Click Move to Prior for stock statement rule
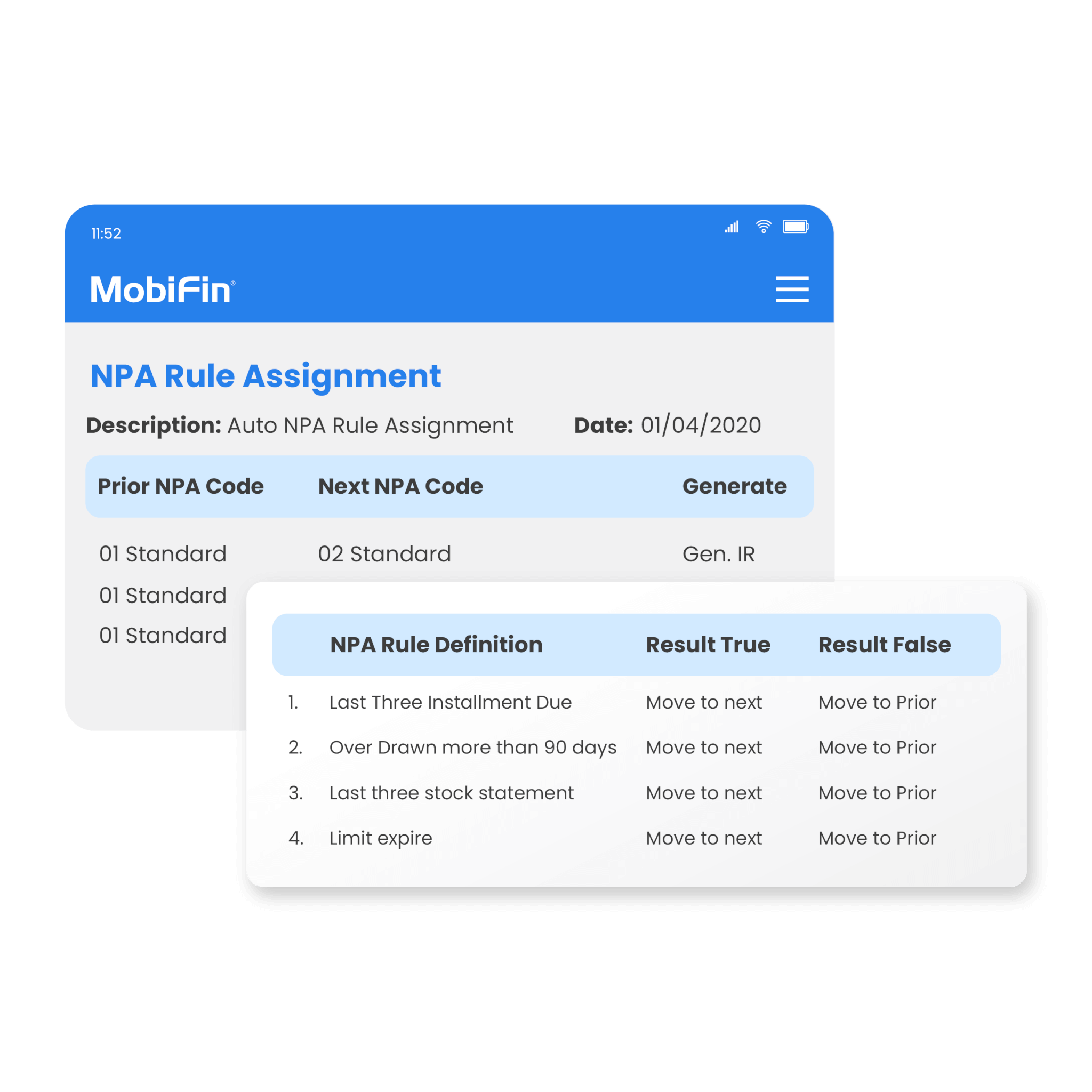Image resolution: width=1092 pixels, height=1092 pixels. pyautogui.click(x=877, y=793)
